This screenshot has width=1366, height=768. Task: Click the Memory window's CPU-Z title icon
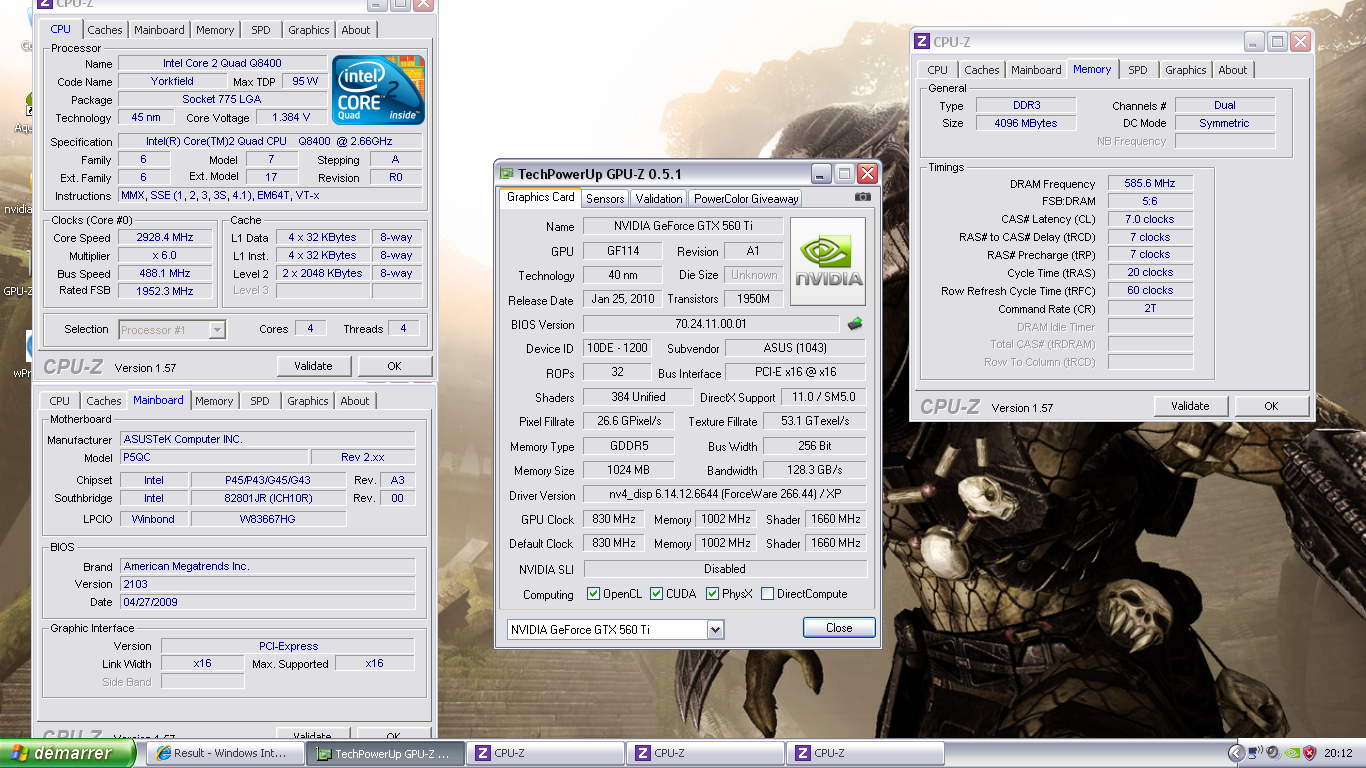click(x=922, y=42)
